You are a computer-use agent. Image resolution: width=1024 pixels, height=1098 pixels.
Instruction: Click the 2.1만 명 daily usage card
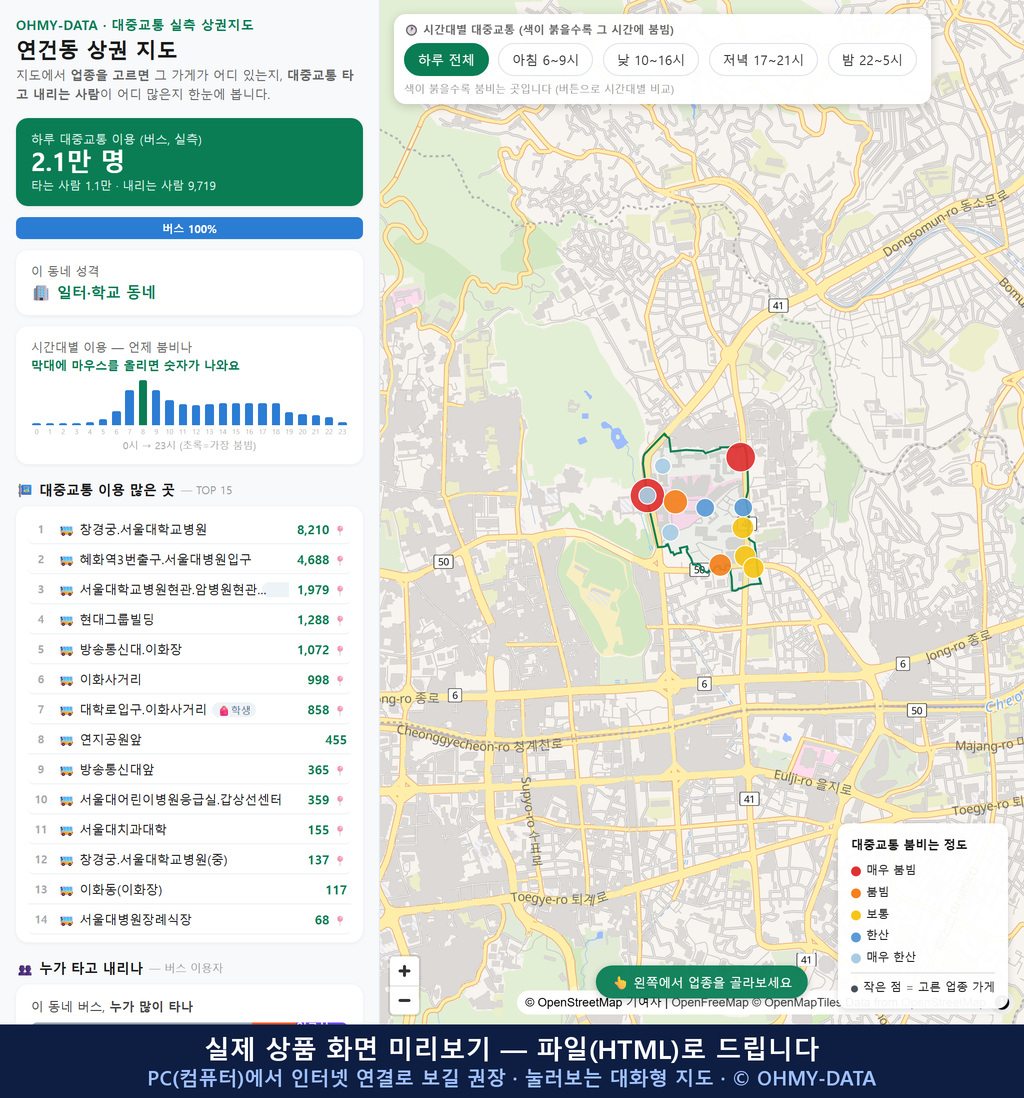[189, 162]
